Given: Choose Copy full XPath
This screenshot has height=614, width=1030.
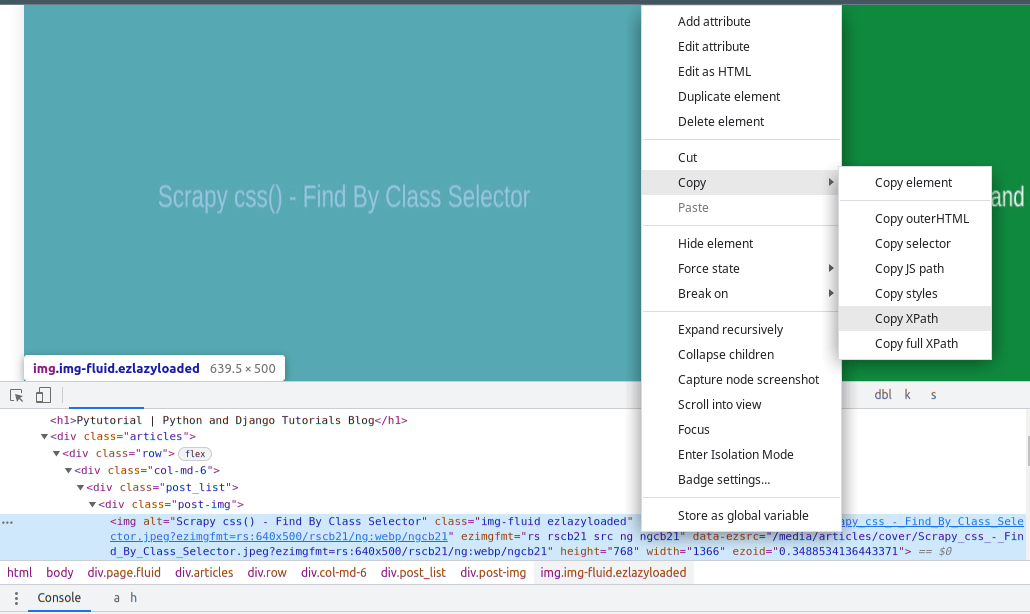Looking at the screenshot, I should pyautogui.click(x=918, y=343).
